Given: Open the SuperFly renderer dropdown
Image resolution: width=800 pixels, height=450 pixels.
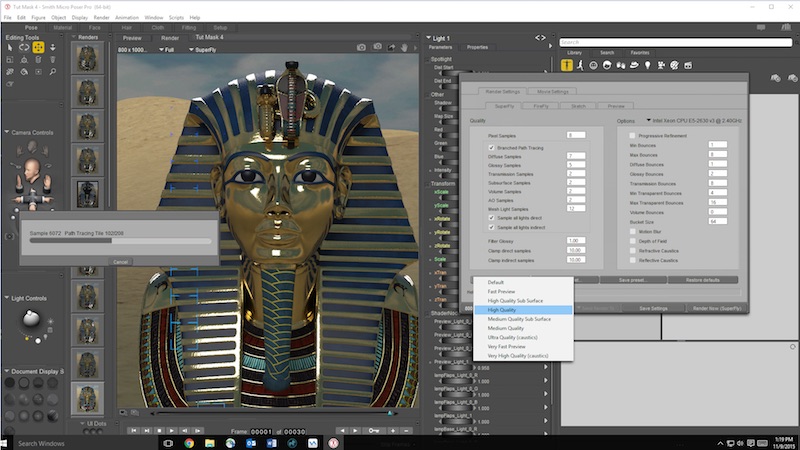Looking at the screenshot, I should [203, 49].
